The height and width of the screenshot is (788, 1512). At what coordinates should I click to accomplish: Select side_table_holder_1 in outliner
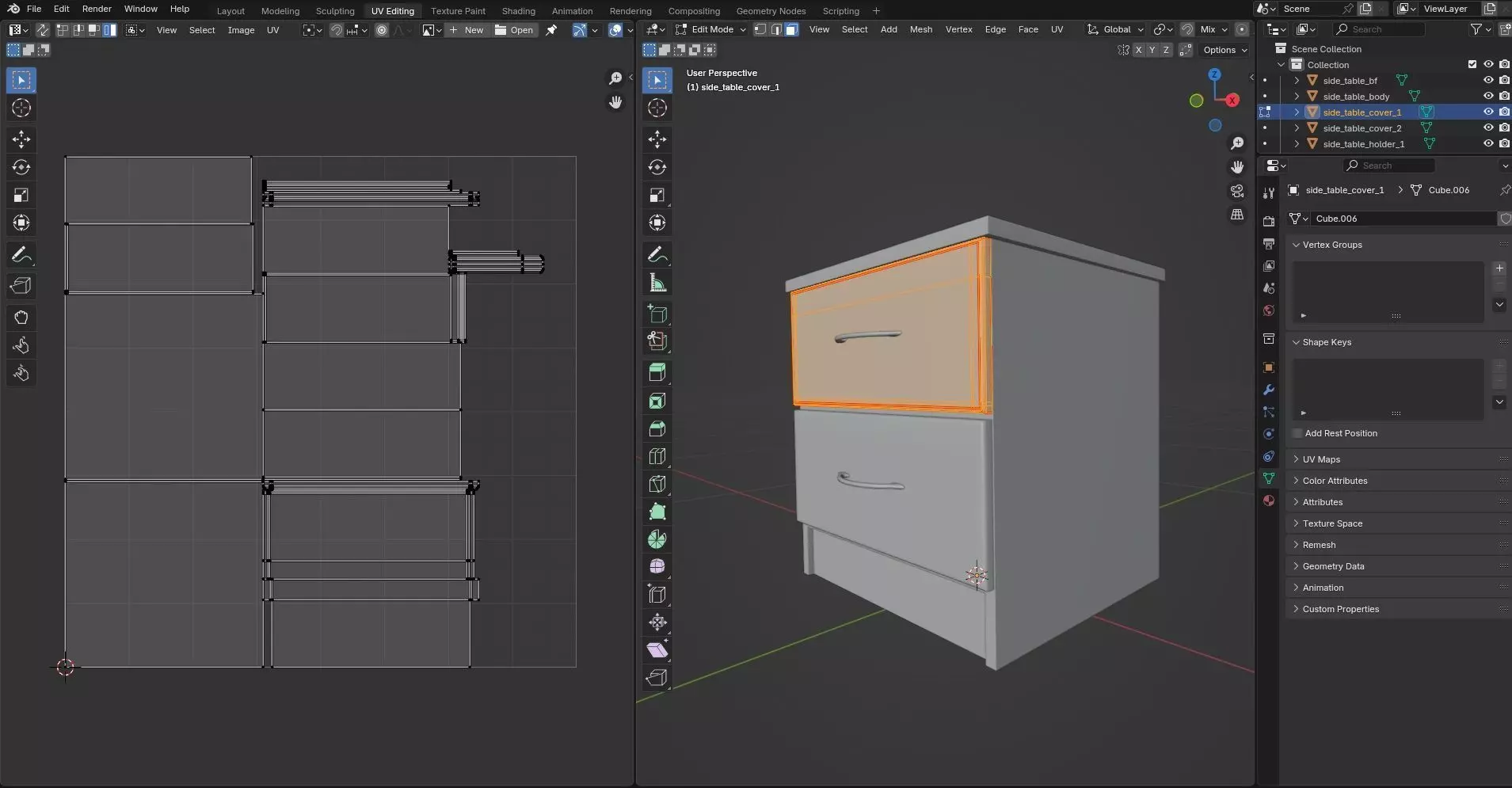1363,143
